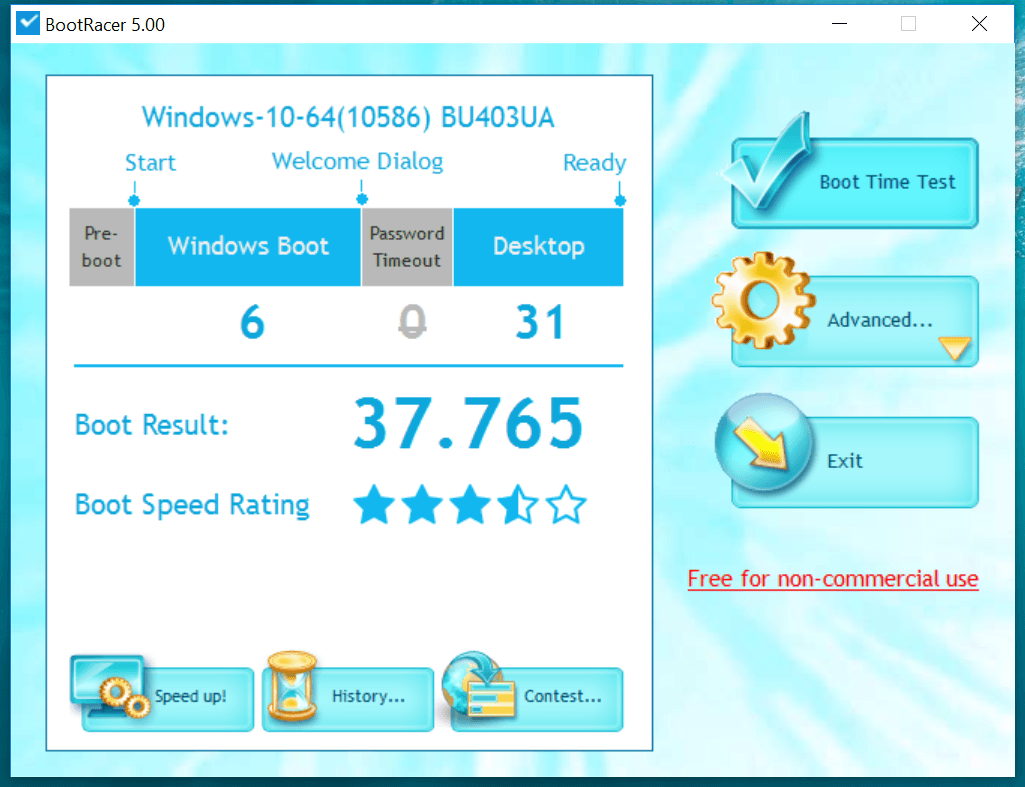The height and width of the screenshot is (787, 1025).
Task: Click the Boot Speed Rating stars
Action: coord(469,506)
